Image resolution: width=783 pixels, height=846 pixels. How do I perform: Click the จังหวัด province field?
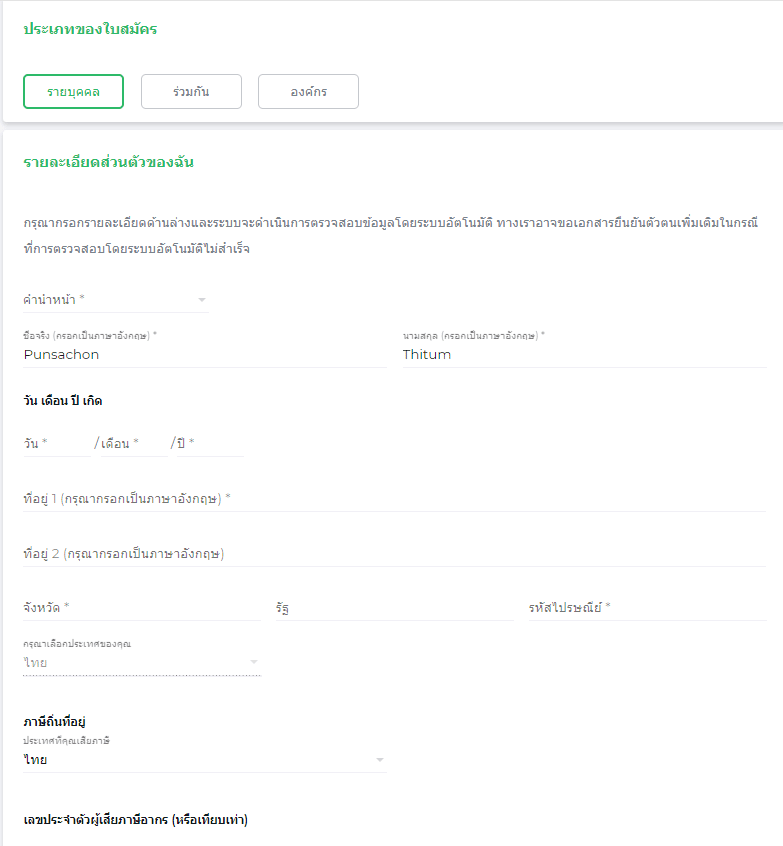click(141, 607)
